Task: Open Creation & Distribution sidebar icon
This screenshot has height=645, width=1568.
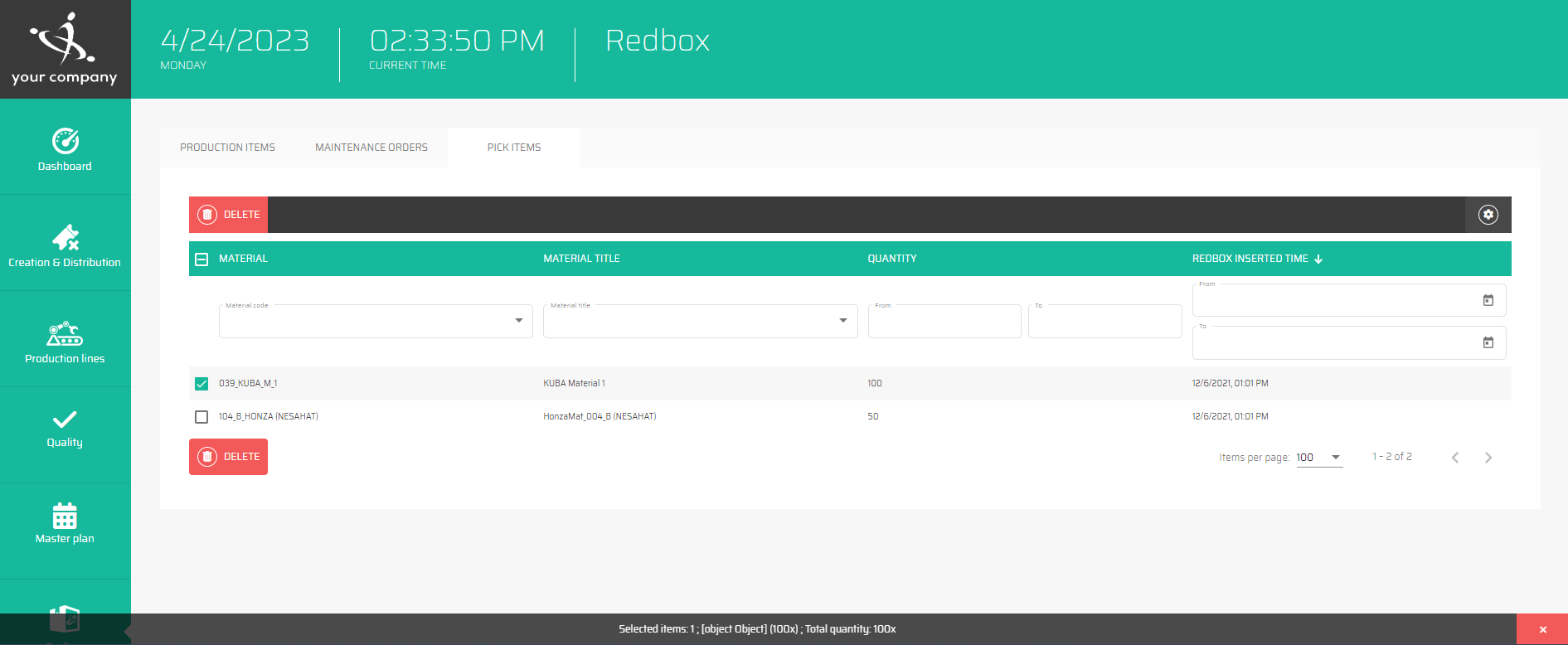Action: tap(66, 238)
